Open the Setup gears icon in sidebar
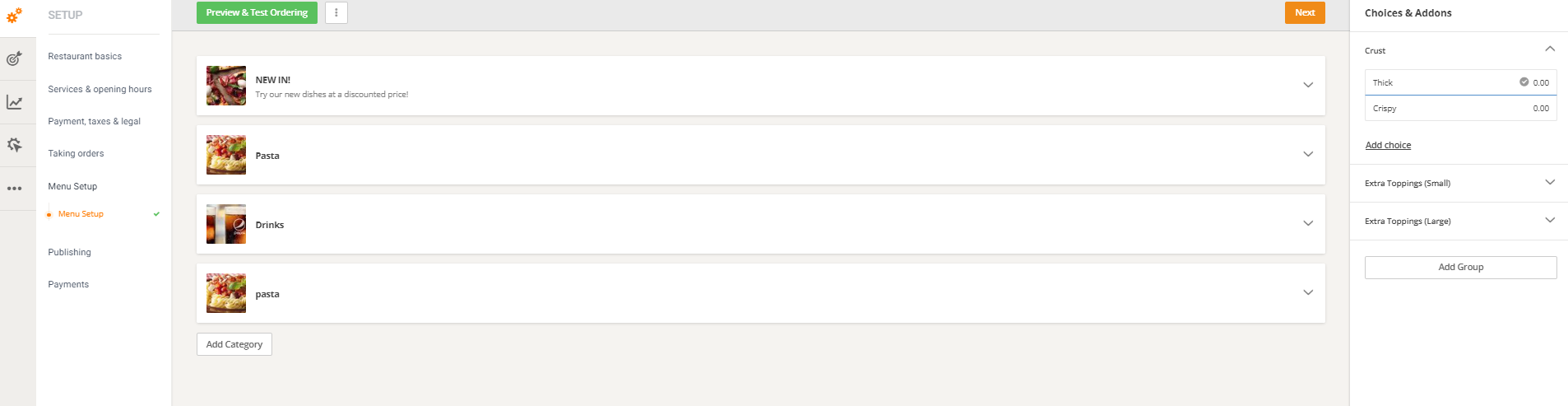 coord(14,15)
